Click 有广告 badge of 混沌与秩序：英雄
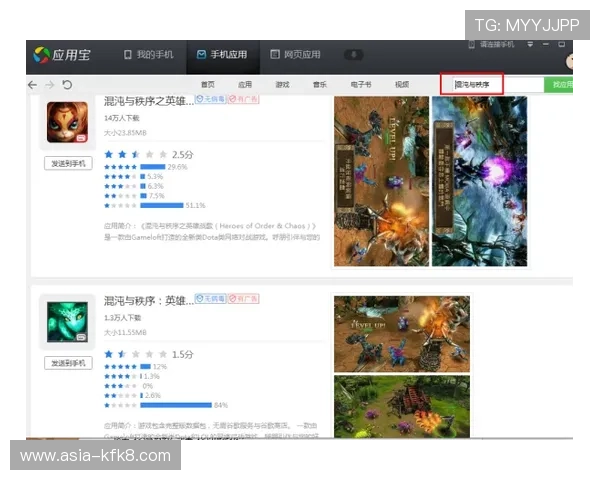600x480 pixels. (x=244, y=299)
